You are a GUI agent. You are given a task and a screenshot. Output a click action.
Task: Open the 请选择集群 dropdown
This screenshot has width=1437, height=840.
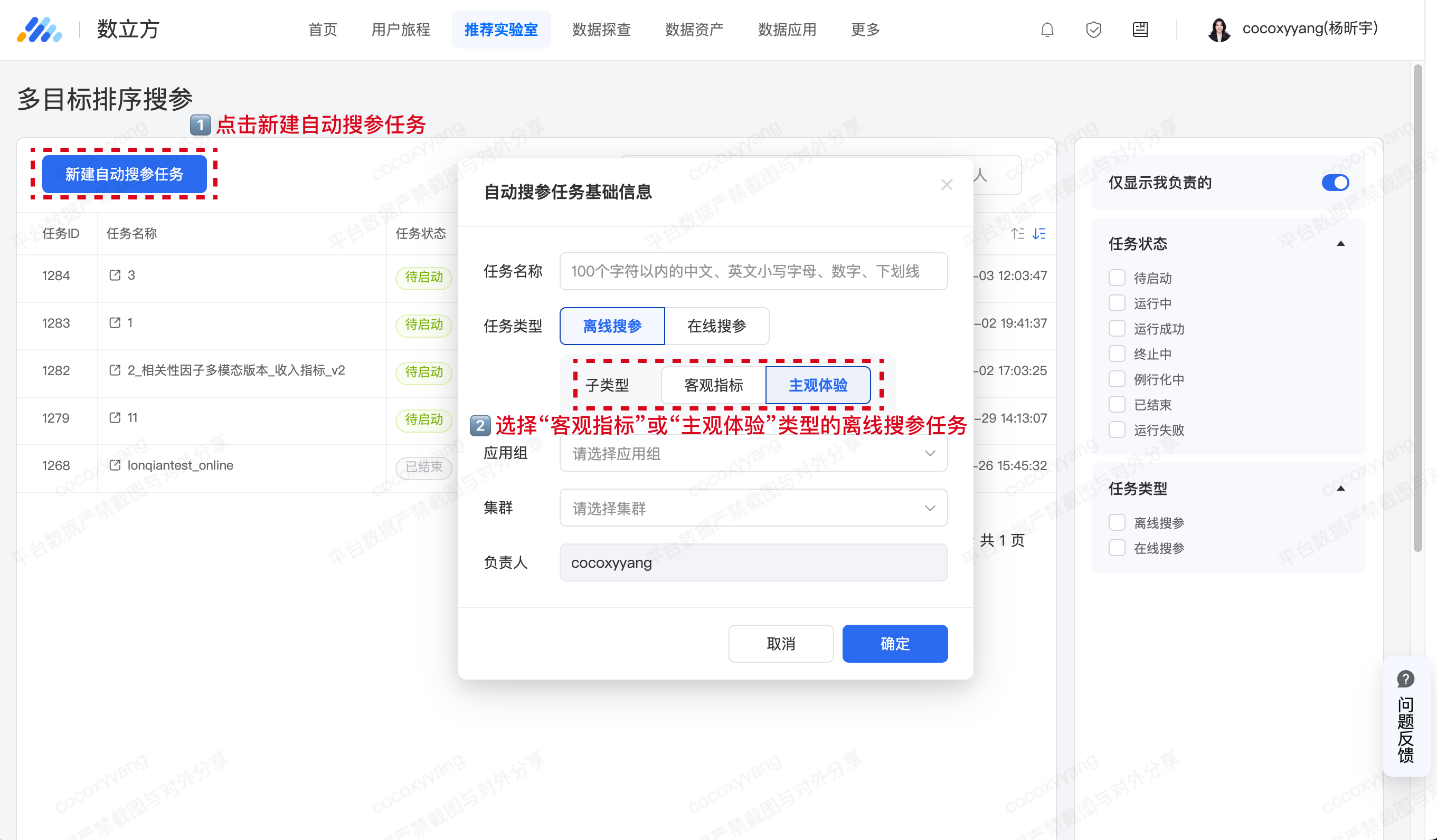click(x=753, y=508)
